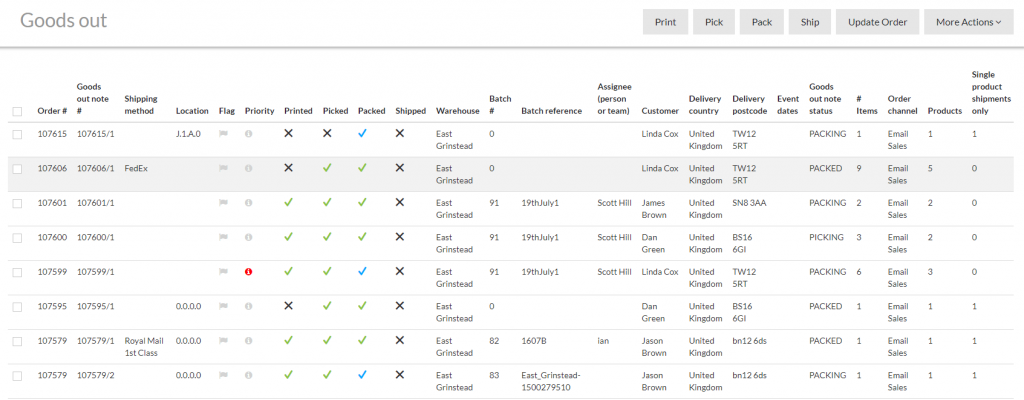The height and width of the screenshot is (400, 1024).
Task: Click the Ship button
Action: coord(810,22)
